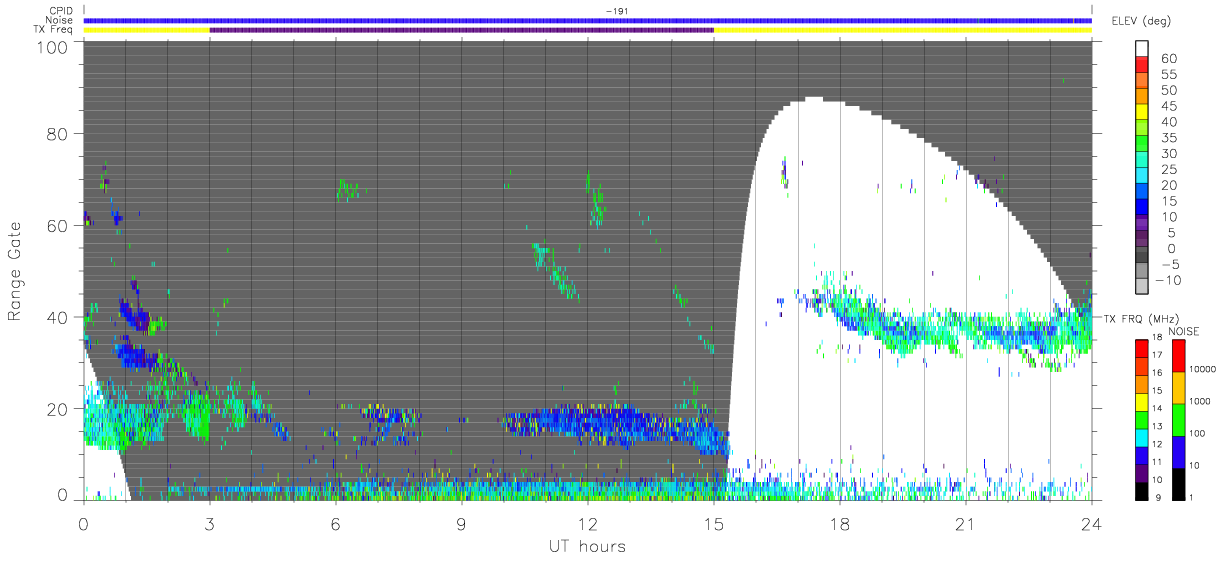
Task: Click the '45' label on ELEV colorbar
Action: pos(1169,106)
